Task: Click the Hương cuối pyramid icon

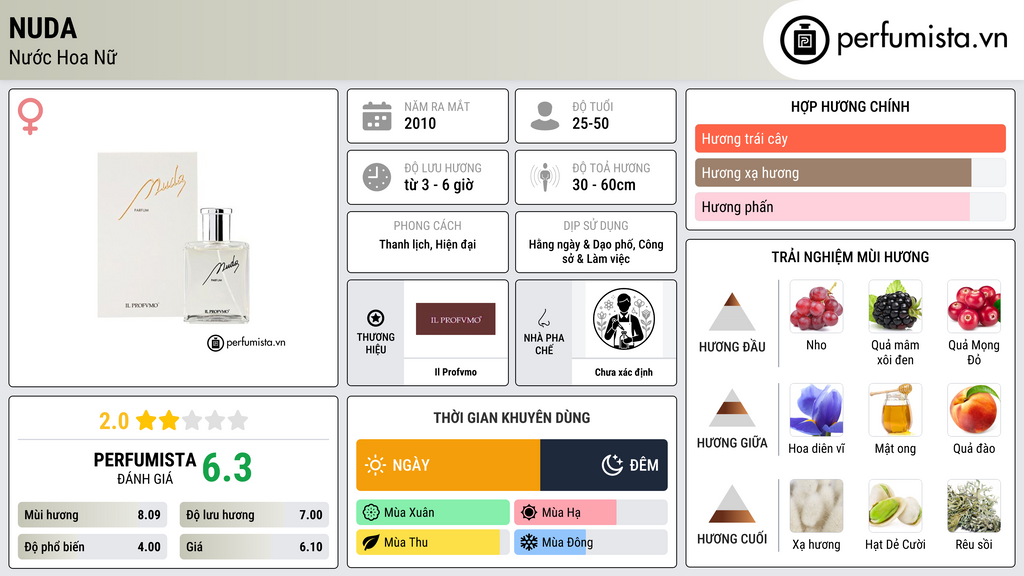Action: click(732, 504)
